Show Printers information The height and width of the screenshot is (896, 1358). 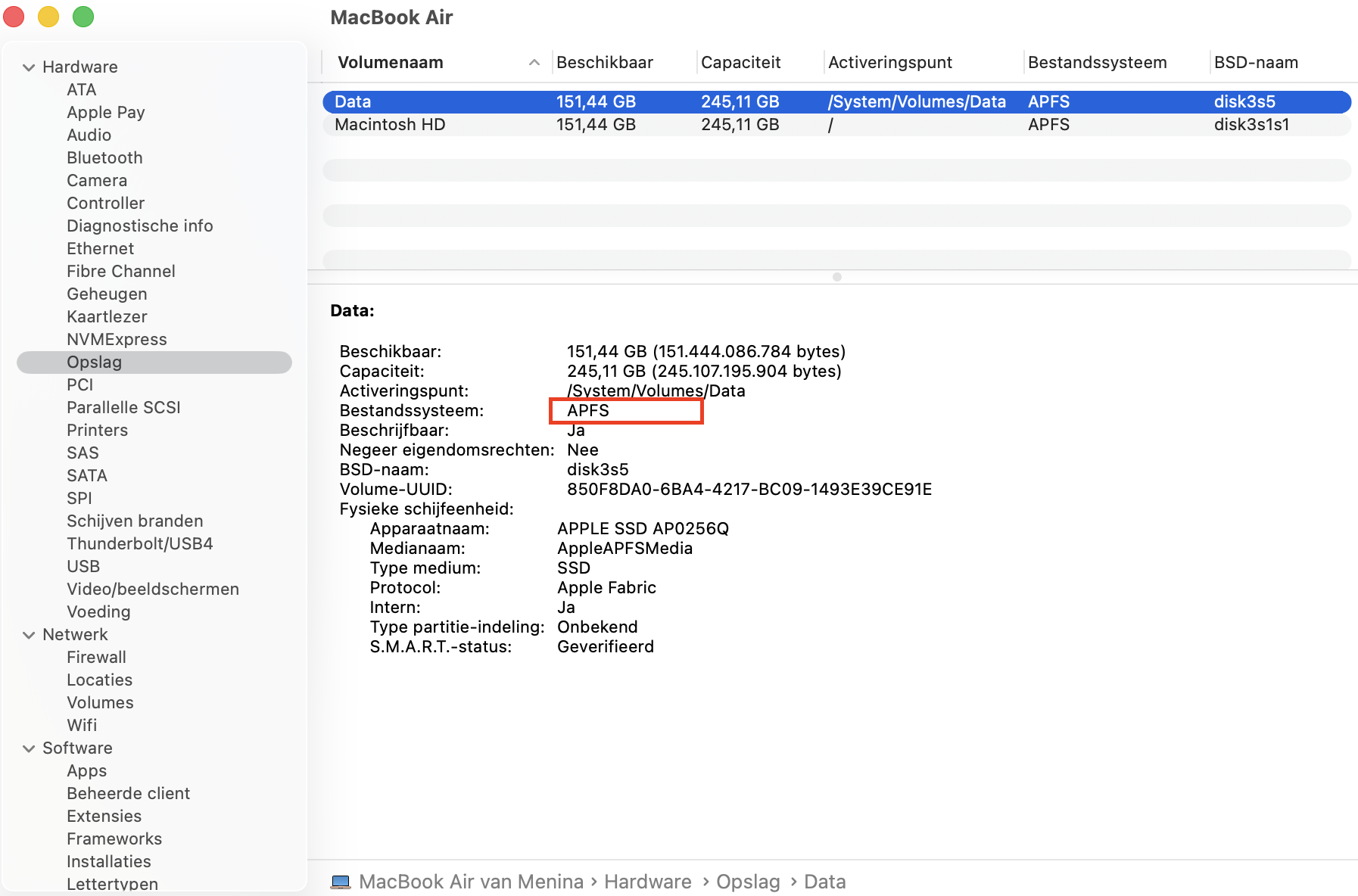tap(97, 430)
